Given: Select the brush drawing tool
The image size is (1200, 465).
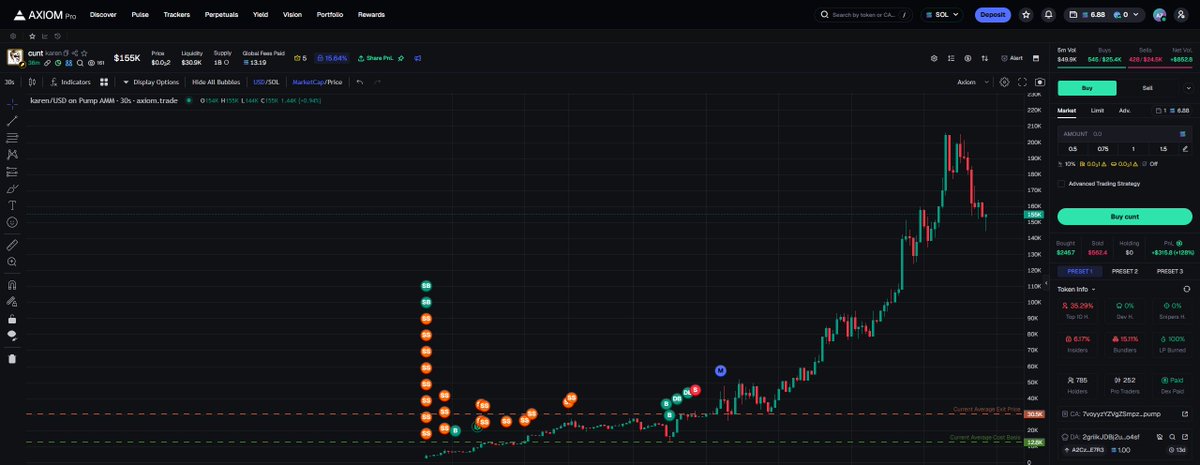Looking at the screenshot, I should coord(12,188).
